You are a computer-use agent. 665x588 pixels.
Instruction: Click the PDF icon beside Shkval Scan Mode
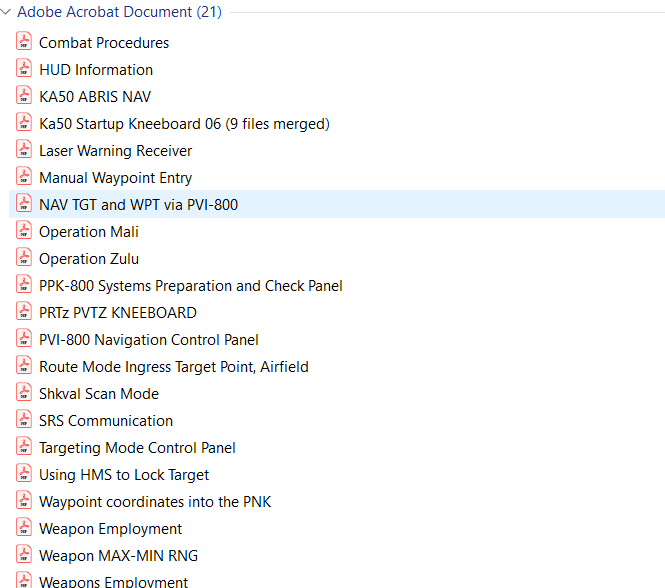click(24, 393)
